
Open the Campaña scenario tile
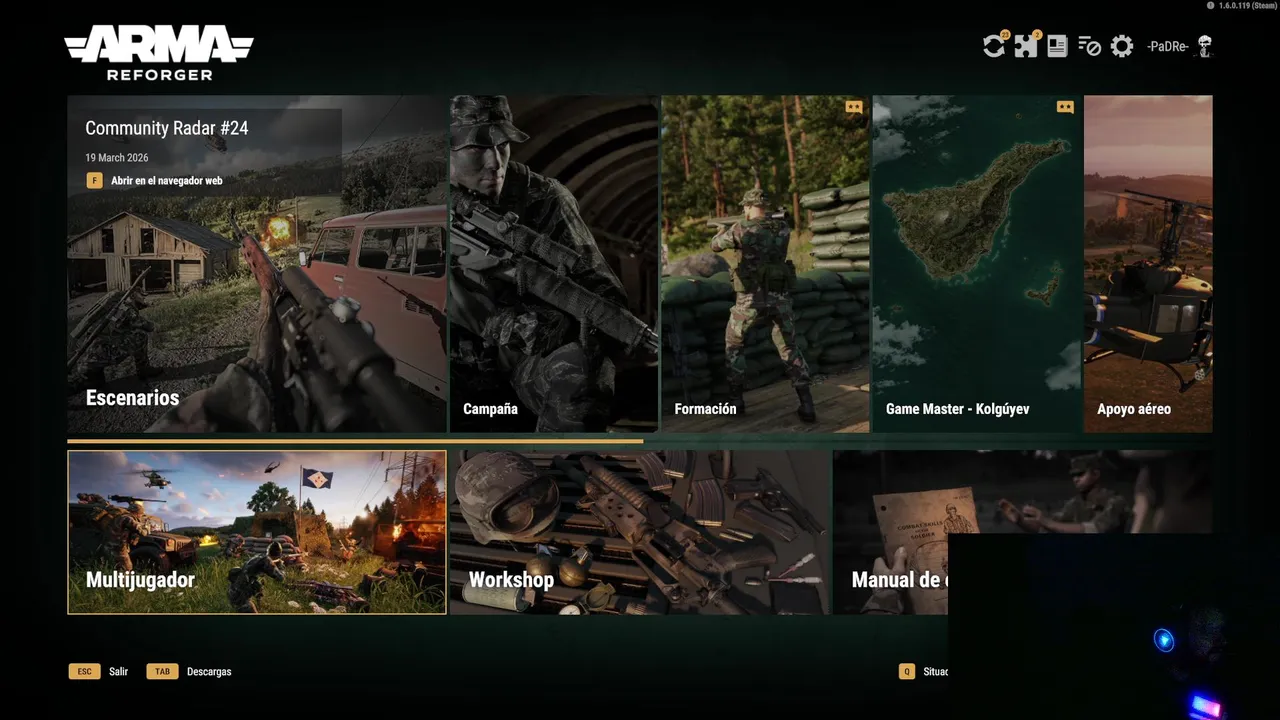(x=554, y=264)
